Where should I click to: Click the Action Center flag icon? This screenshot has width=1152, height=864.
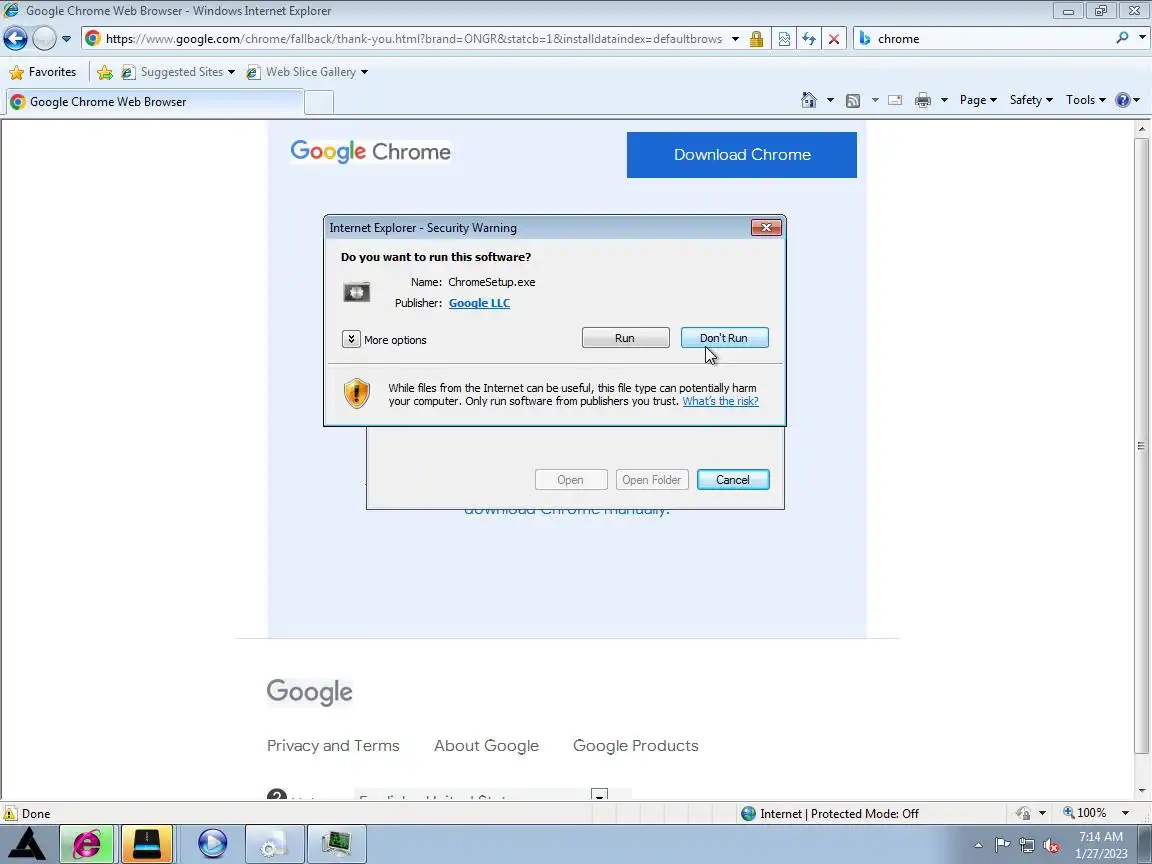pos(1002,845)
